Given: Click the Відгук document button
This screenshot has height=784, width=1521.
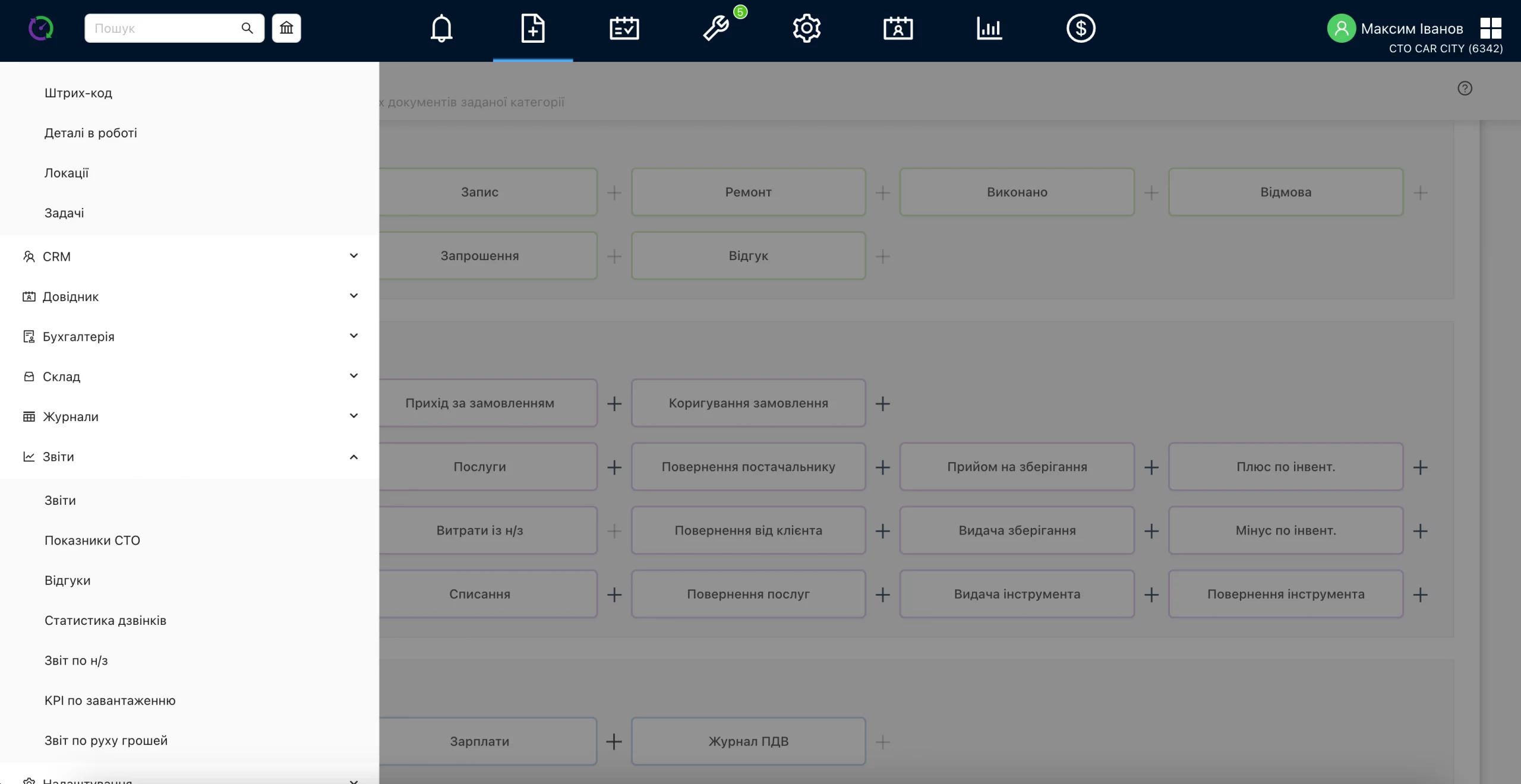Looking at the screenshot, I should point(748,255).
